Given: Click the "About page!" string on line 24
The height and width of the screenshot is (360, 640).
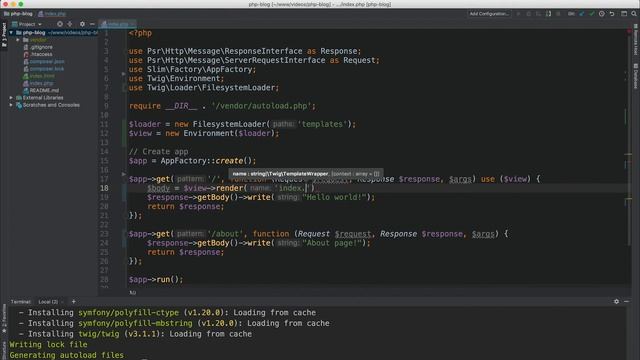Looking at the screenshot, I should [x=332, y=243].
